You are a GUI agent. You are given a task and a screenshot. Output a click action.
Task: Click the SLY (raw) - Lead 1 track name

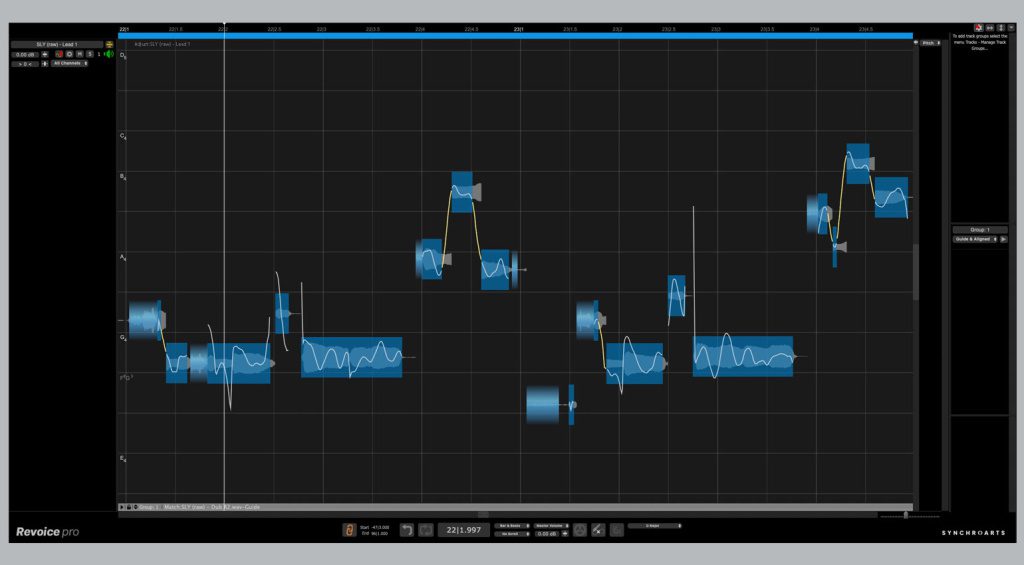coord(57,44)
